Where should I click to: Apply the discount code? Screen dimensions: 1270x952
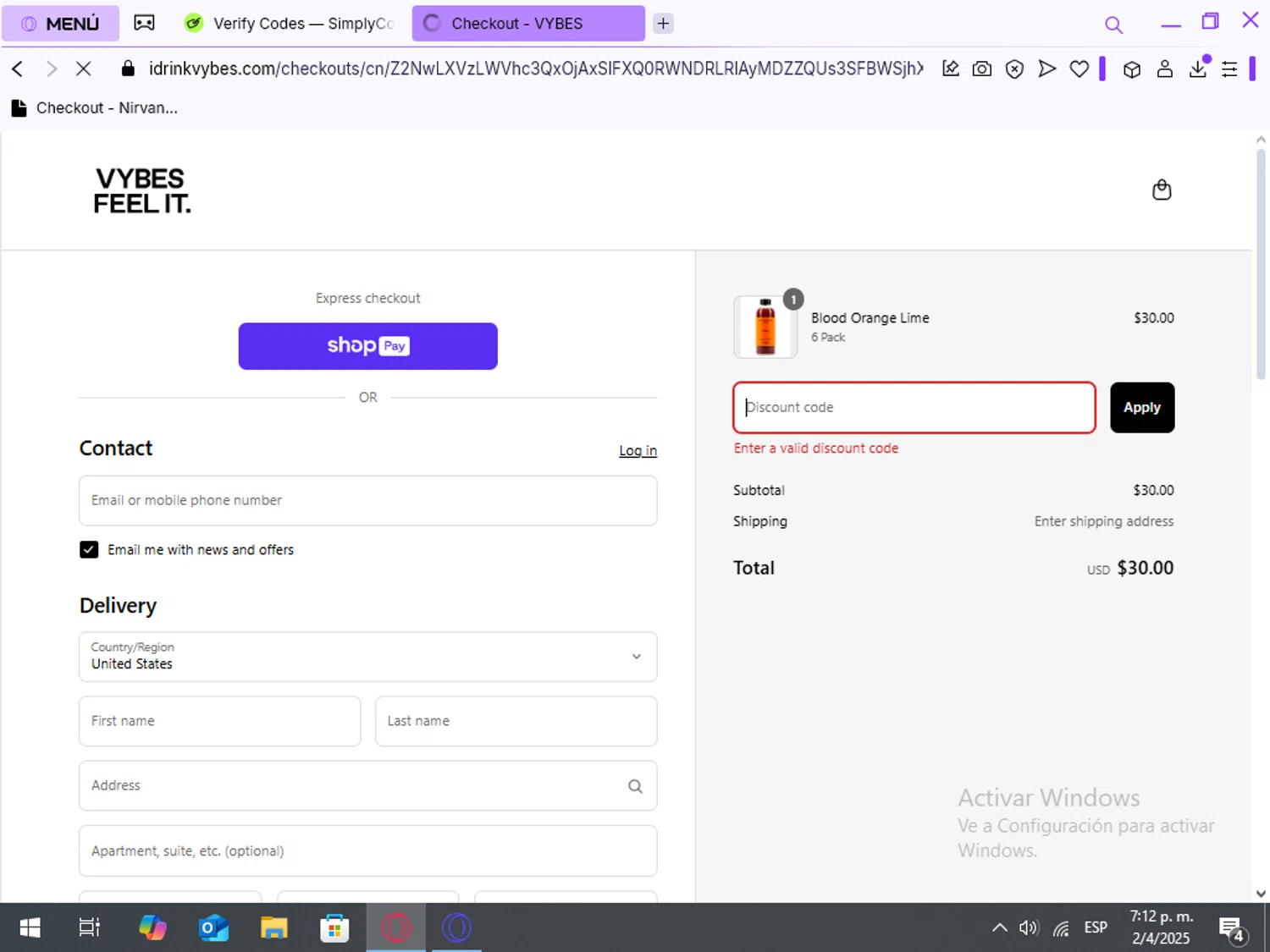pos(1142,407)
